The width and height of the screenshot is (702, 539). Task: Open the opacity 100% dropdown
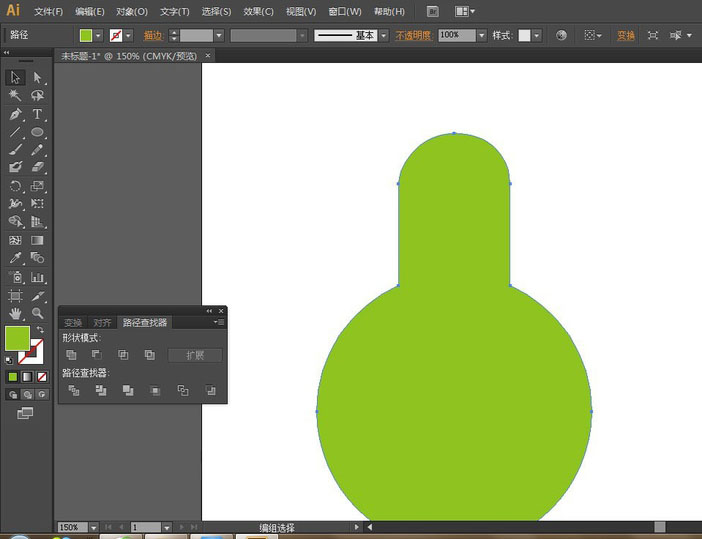click(x=481, y=35)
